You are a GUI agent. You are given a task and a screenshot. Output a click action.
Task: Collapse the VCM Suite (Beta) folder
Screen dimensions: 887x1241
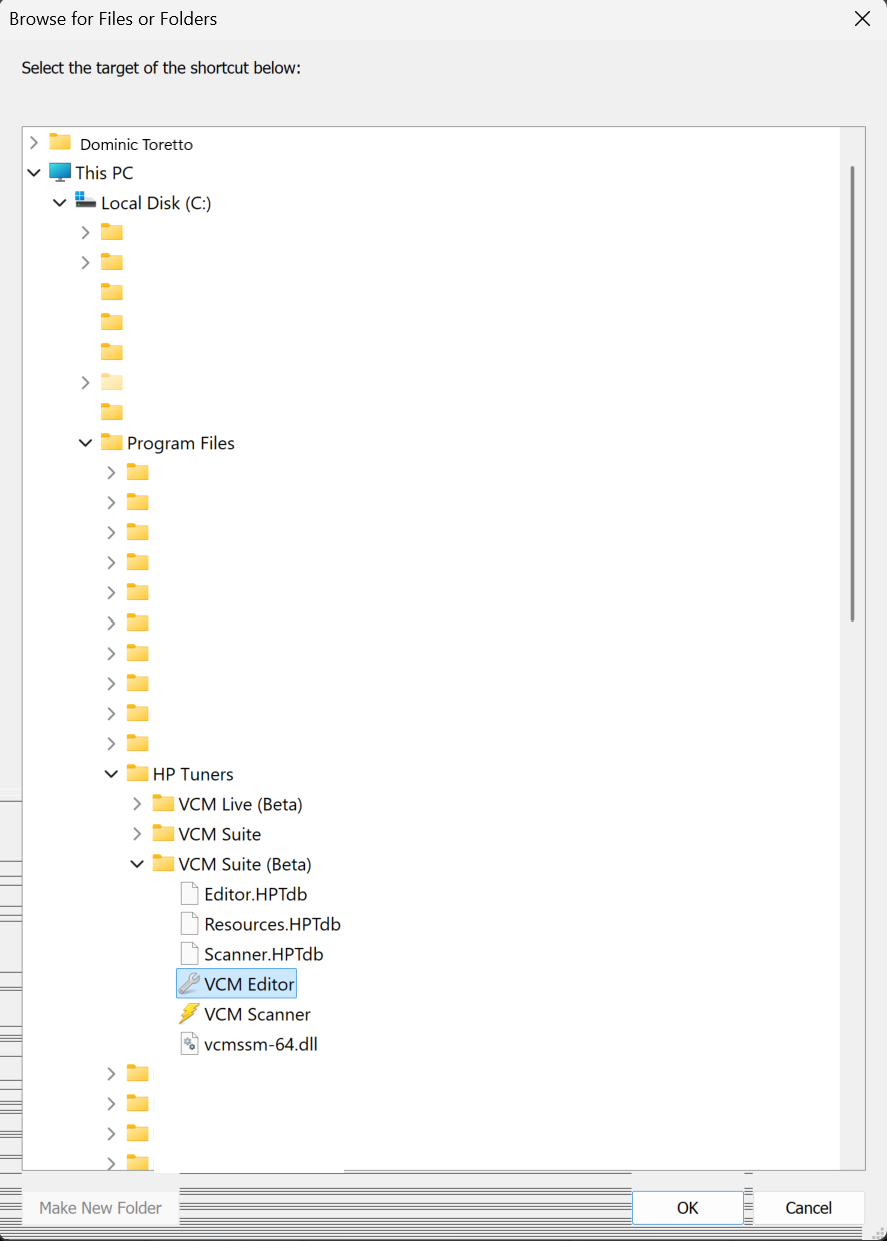pyautogui.click(x=137, y=864)
